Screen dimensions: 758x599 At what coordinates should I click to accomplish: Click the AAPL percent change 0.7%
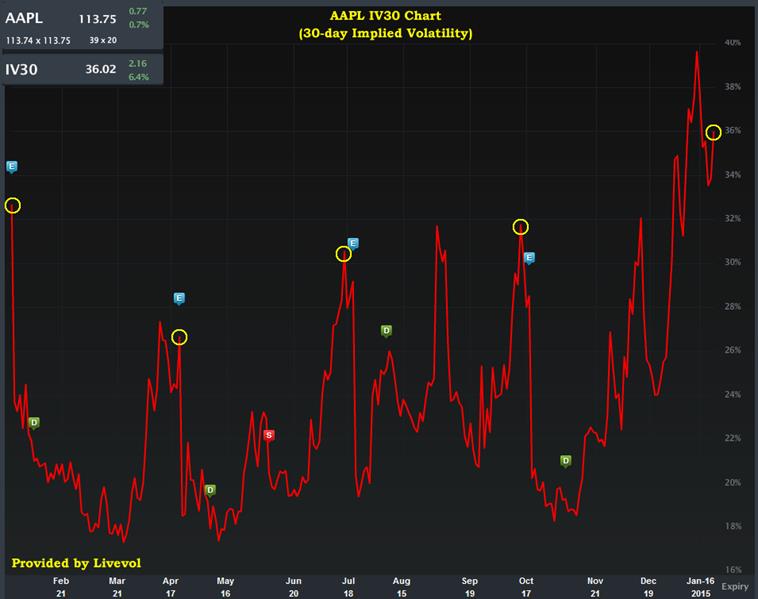coord(139,24)
